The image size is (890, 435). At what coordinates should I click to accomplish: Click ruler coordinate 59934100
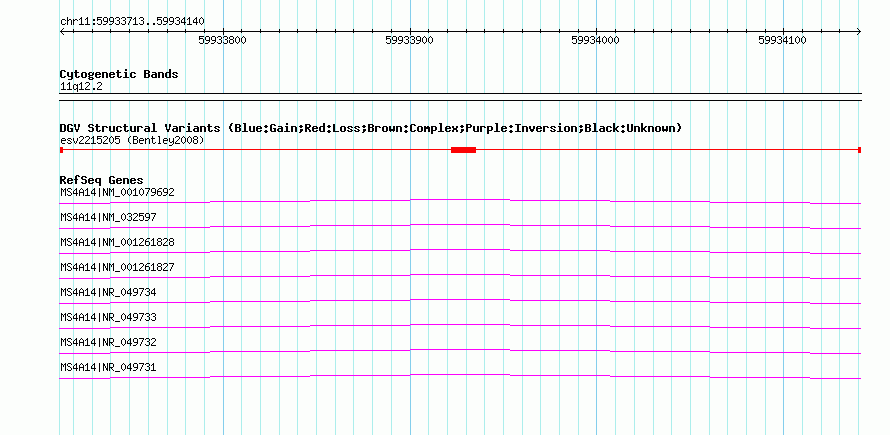pyautogui.click(x=782, y=40)
